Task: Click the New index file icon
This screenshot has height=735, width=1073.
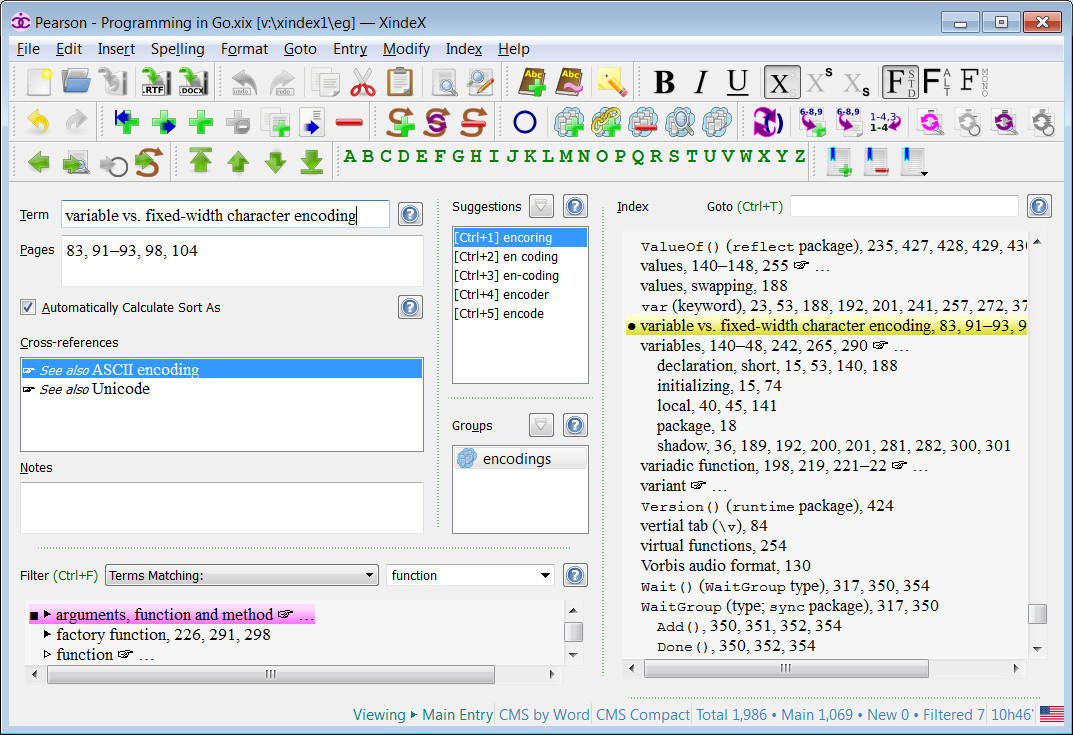Action: (39, 82)
